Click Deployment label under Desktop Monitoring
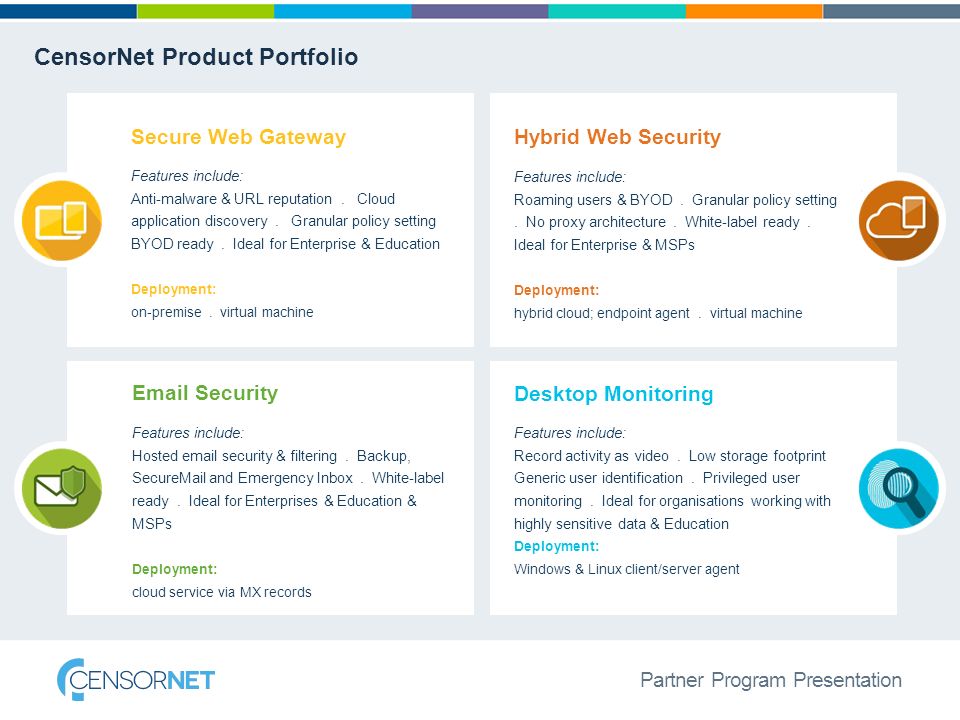The image size is (960, 720). point(557,546)
